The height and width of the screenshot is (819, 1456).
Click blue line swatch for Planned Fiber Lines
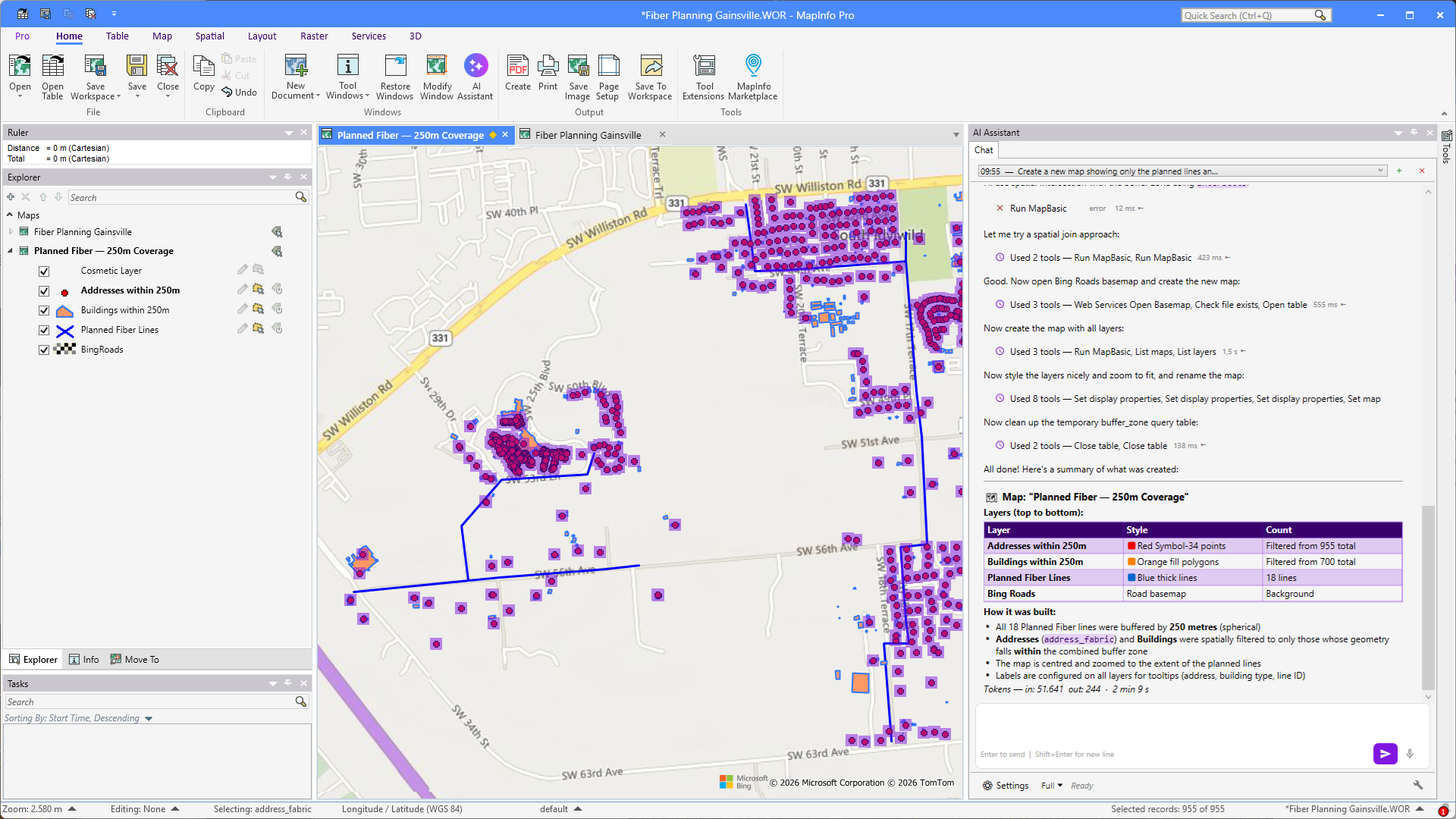point(65,331)
